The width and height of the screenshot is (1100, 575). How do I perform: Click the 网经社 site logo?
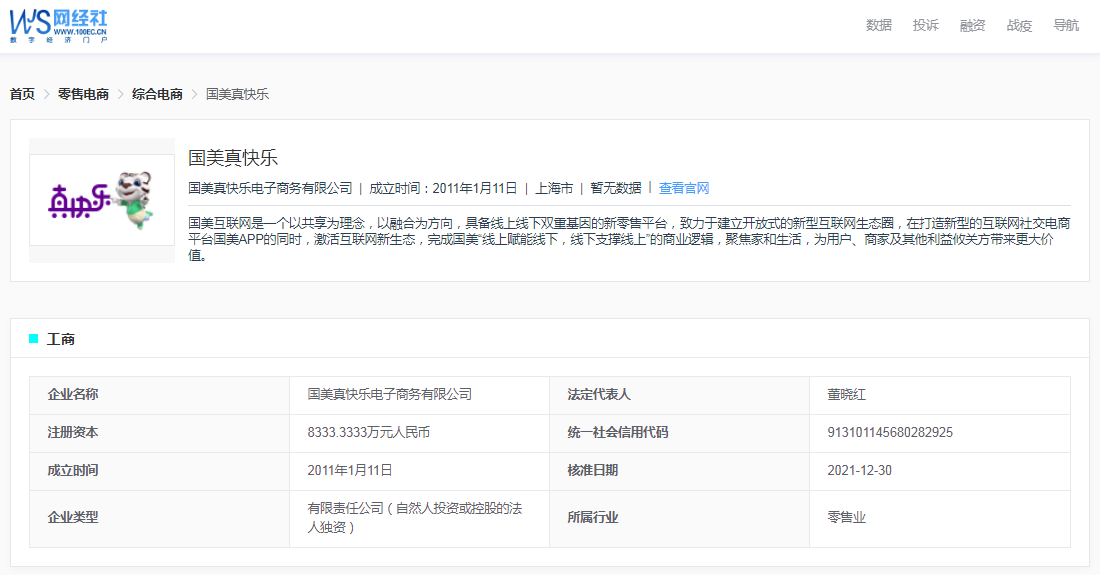tap(58, 25)
